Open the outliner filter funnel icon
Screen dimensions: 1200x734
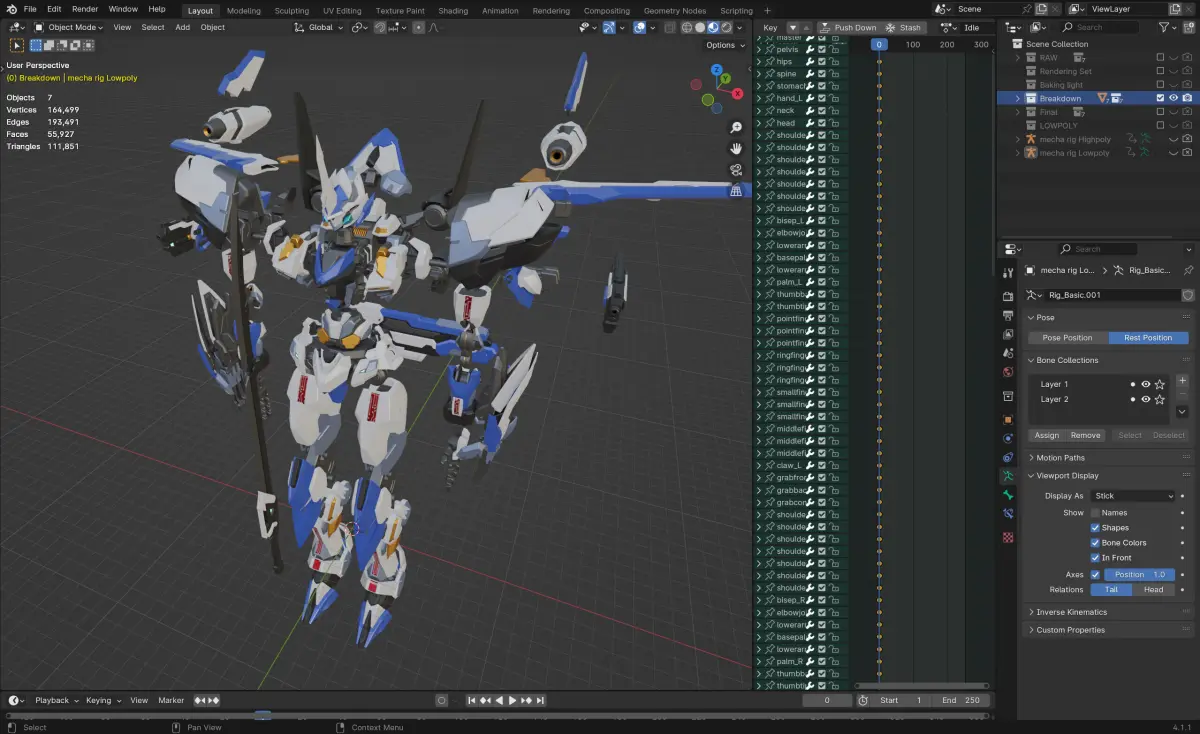click(1165, 28)
